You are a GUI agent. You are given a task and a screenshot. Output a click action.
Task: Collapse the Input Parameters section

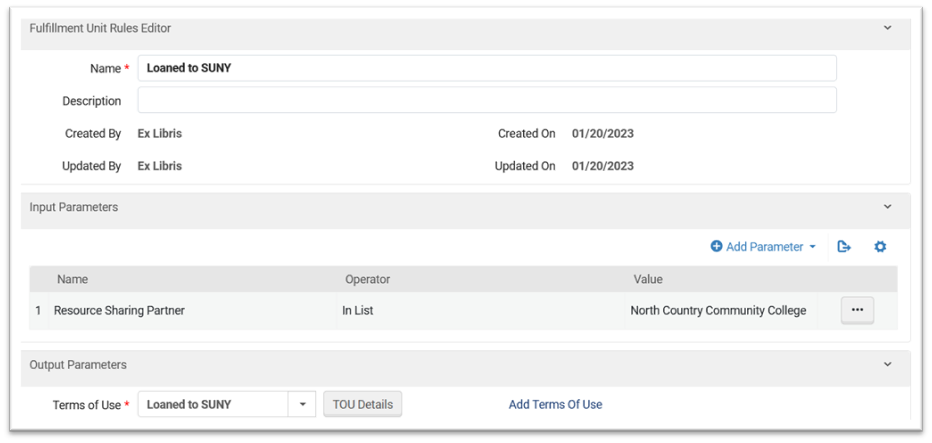tap(887, 207)
